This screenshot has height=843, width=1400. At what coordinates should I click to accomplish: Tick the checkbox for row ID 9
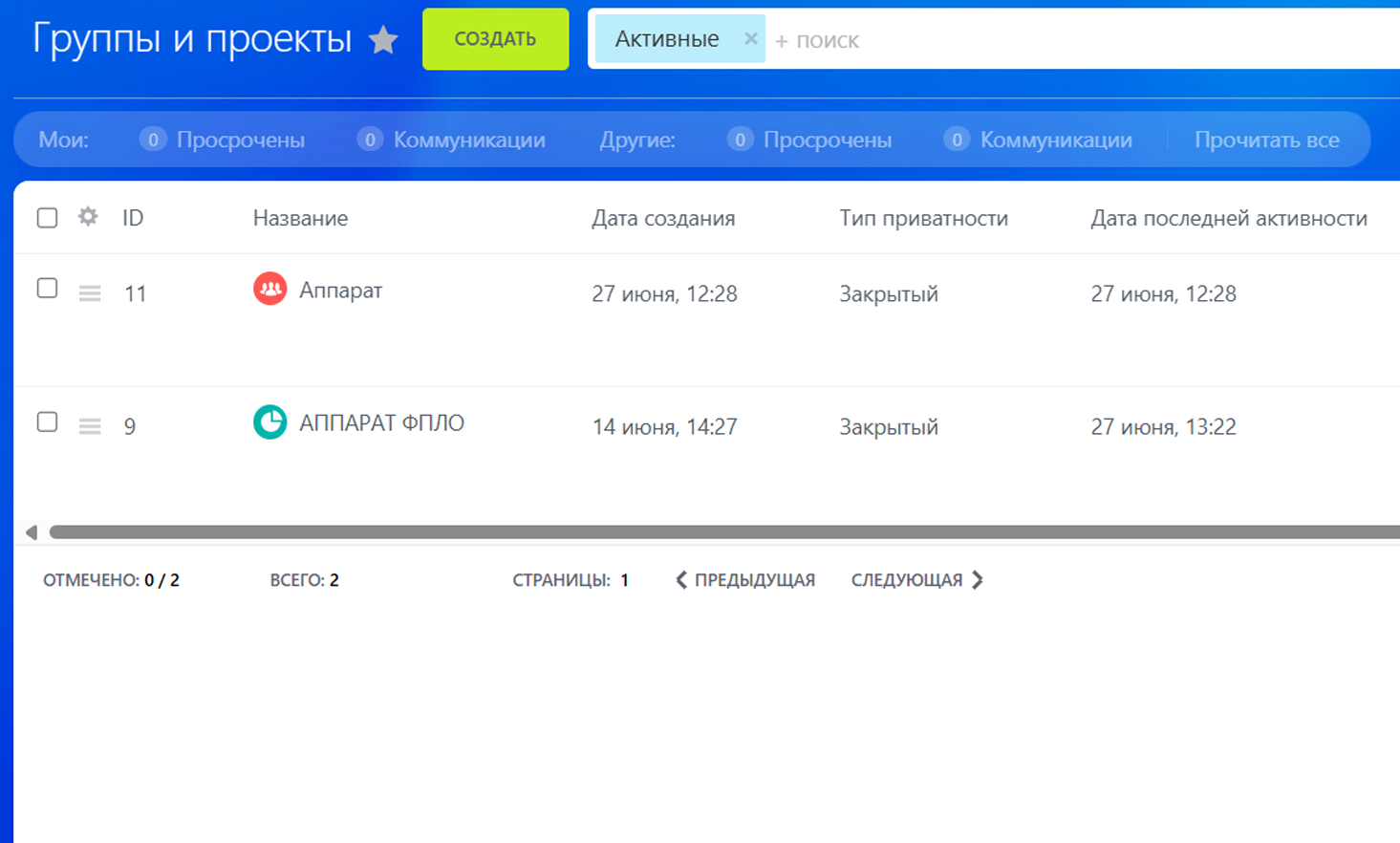pos(47,422)
